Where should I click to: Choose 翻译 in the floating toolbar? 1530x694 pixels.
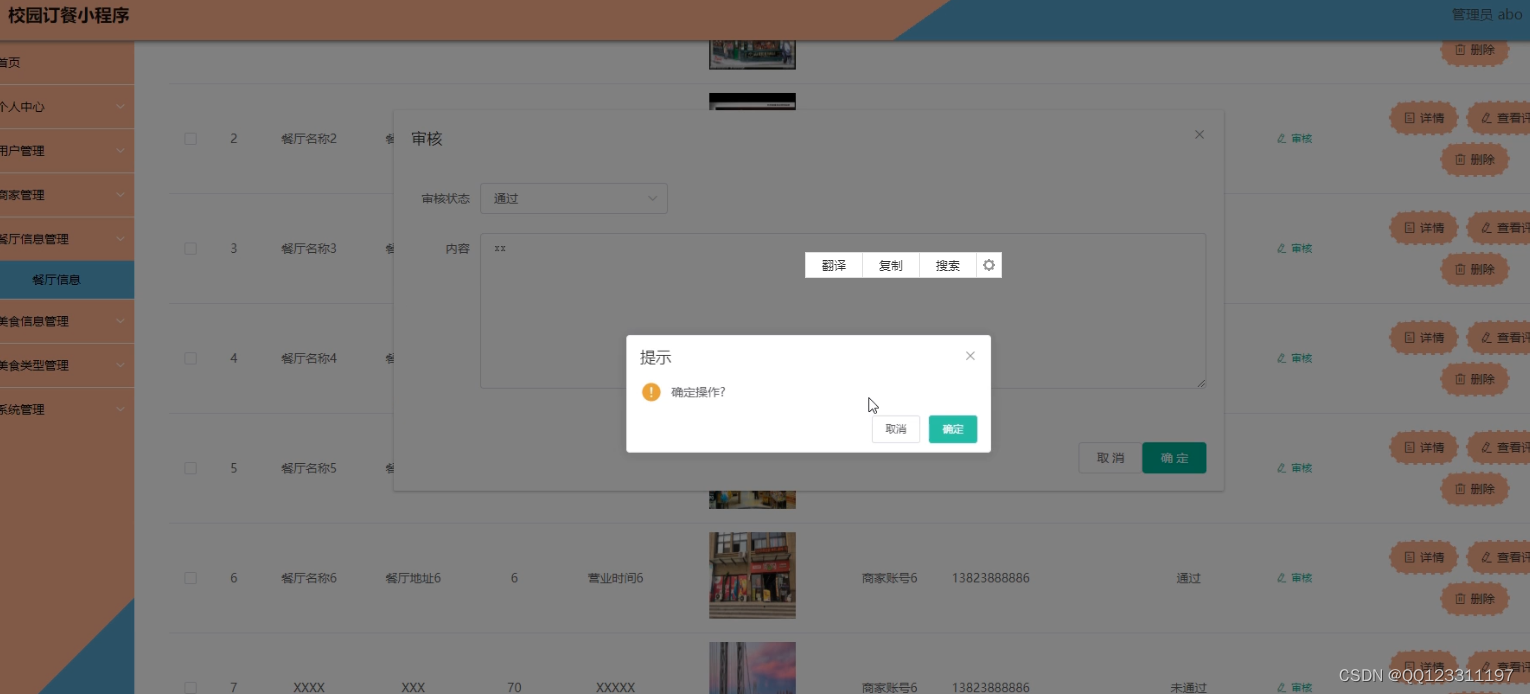(x=834, y=265)
